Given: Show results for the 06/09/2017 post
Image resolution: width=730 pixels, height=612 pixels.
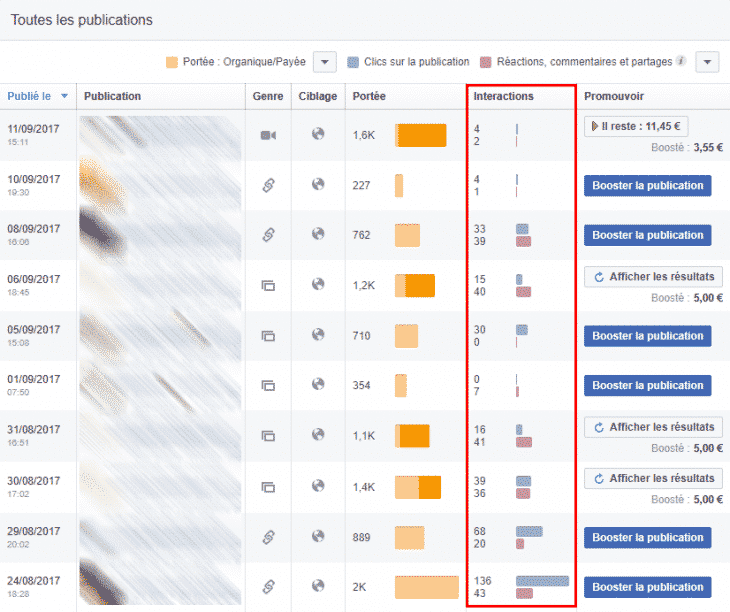Looking at the screenshot, I should click(653, 277).
